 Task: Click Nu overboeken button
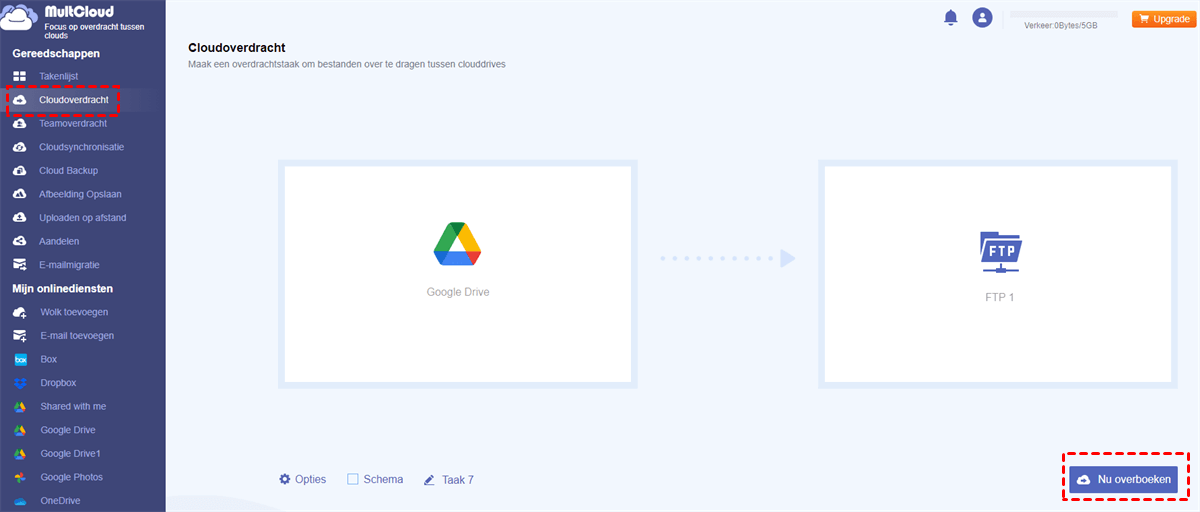tap(1124, 480)
